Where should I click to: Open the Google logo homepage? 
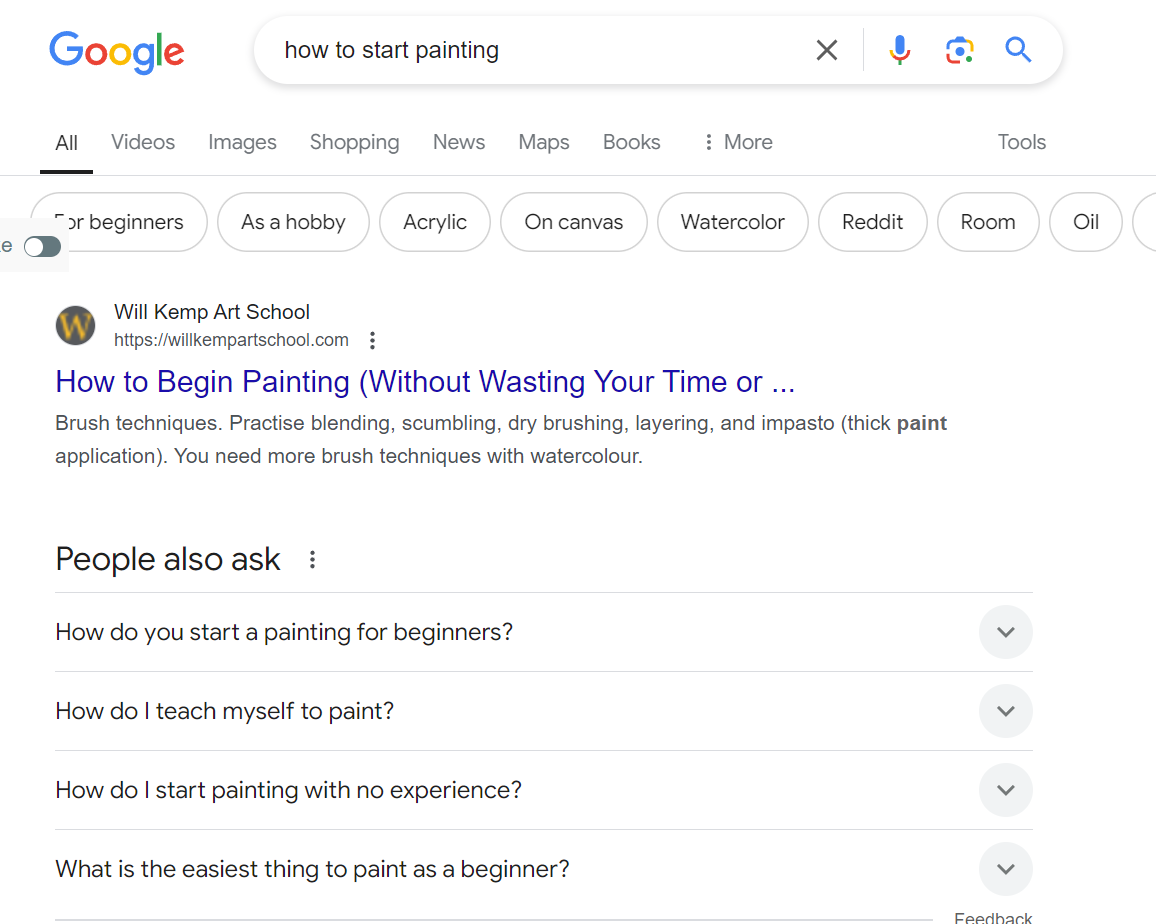(117, 51)
